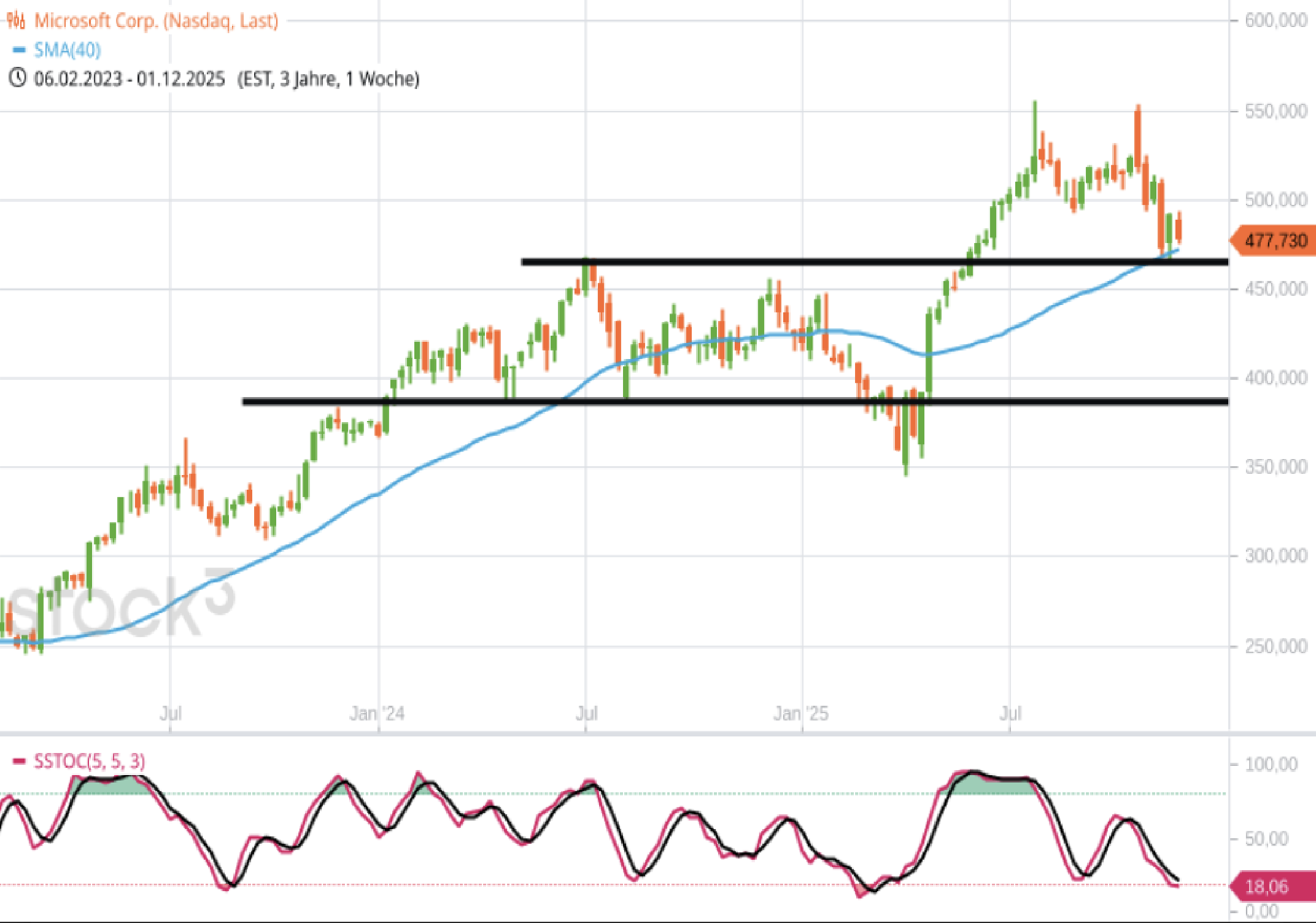Click the candlestick icon beside Microsoft Corp.
The width and height of the screenshot is (1316, 923).
coord(16,20)
